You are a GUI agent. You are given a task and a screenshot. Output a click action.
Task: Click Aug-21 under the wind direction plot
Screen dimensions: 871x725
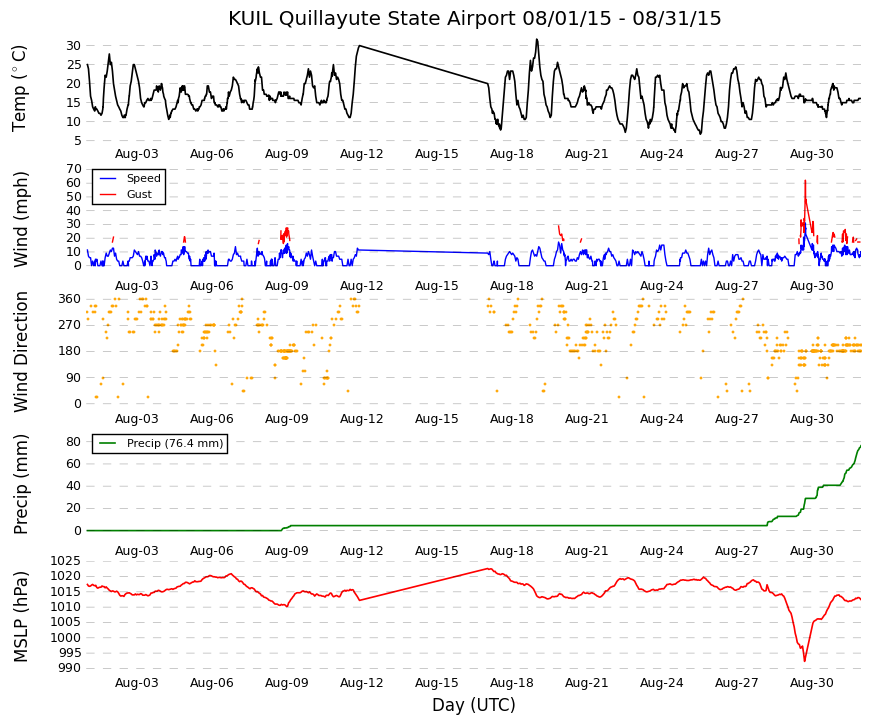pyautogui.click(x=587, y=419)
